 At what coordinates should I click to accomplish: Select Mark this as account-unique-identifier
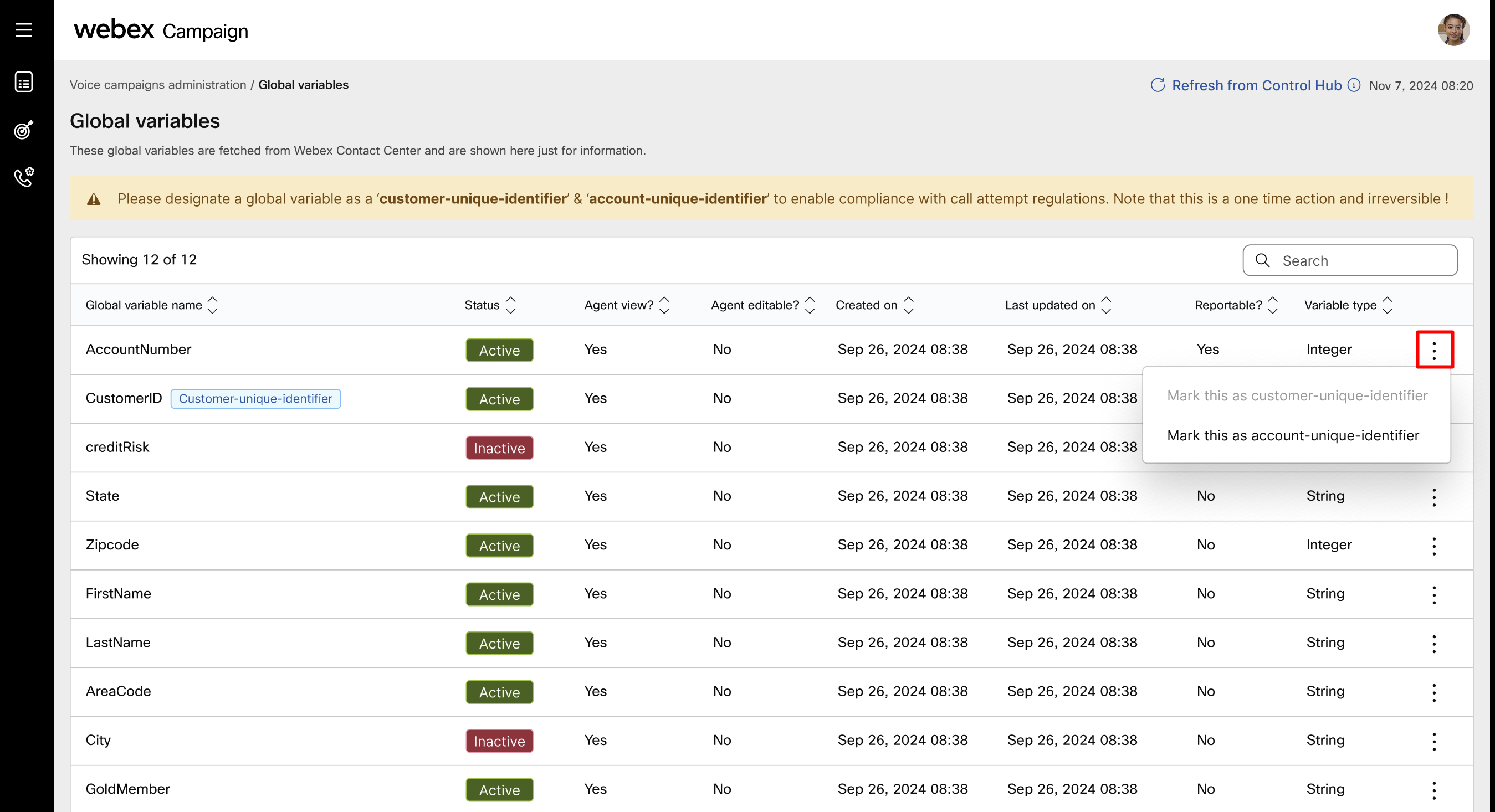point(1292,435)
